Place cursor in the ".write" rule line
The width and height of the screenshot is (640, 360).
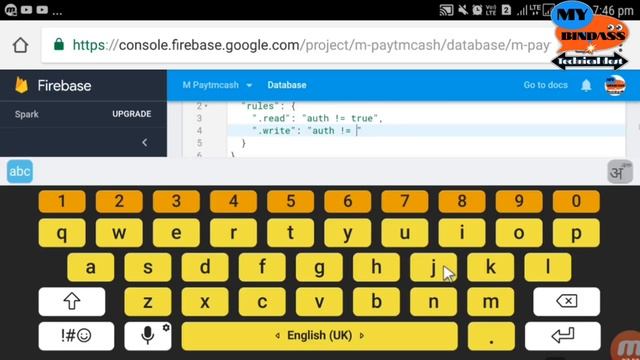[x=307, y=131]
